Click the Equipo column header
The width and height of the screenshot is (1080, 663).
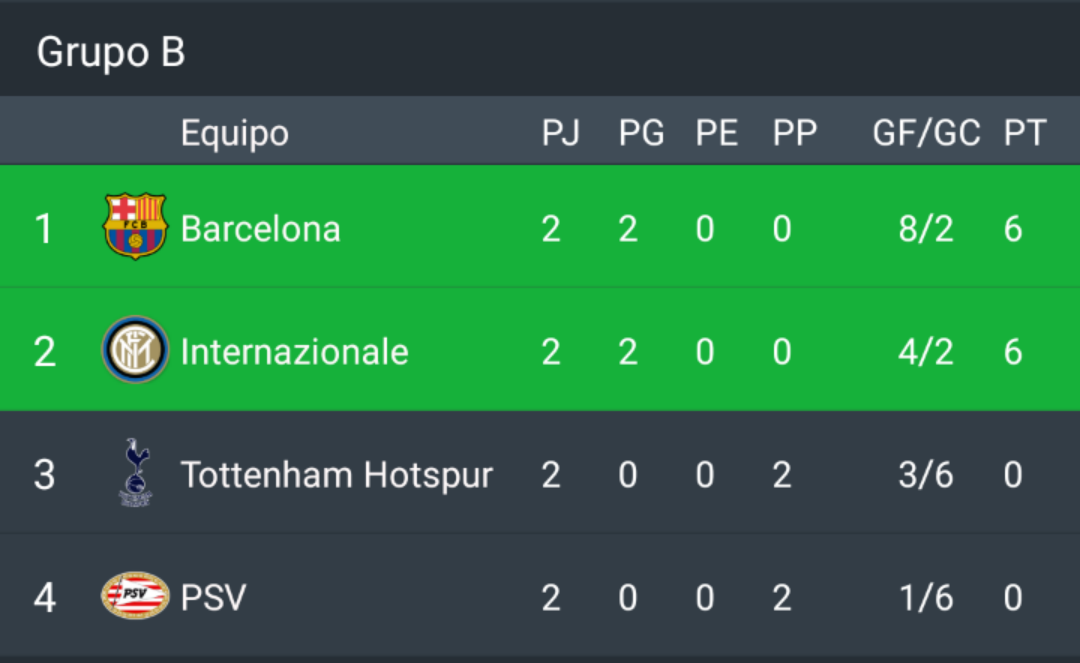point(234,134)
